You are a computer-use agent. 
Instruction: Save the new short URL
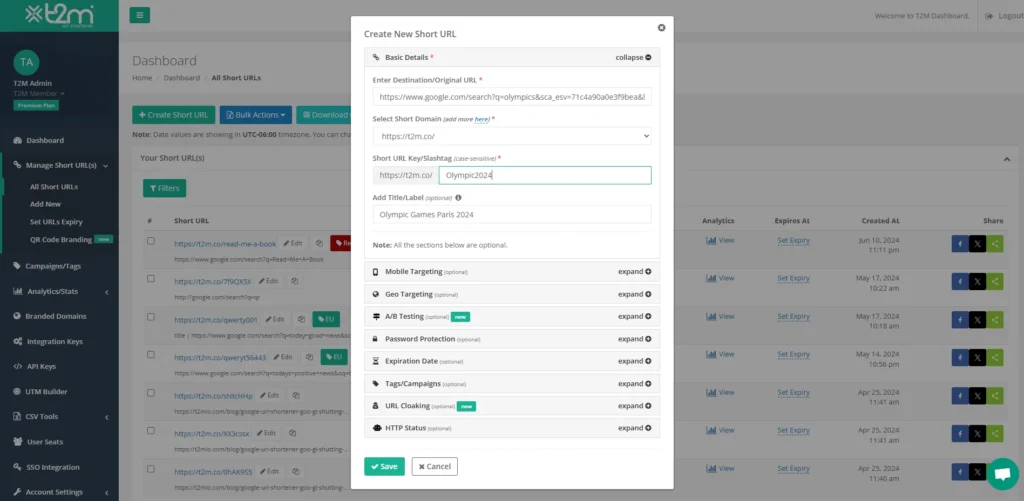384,466
